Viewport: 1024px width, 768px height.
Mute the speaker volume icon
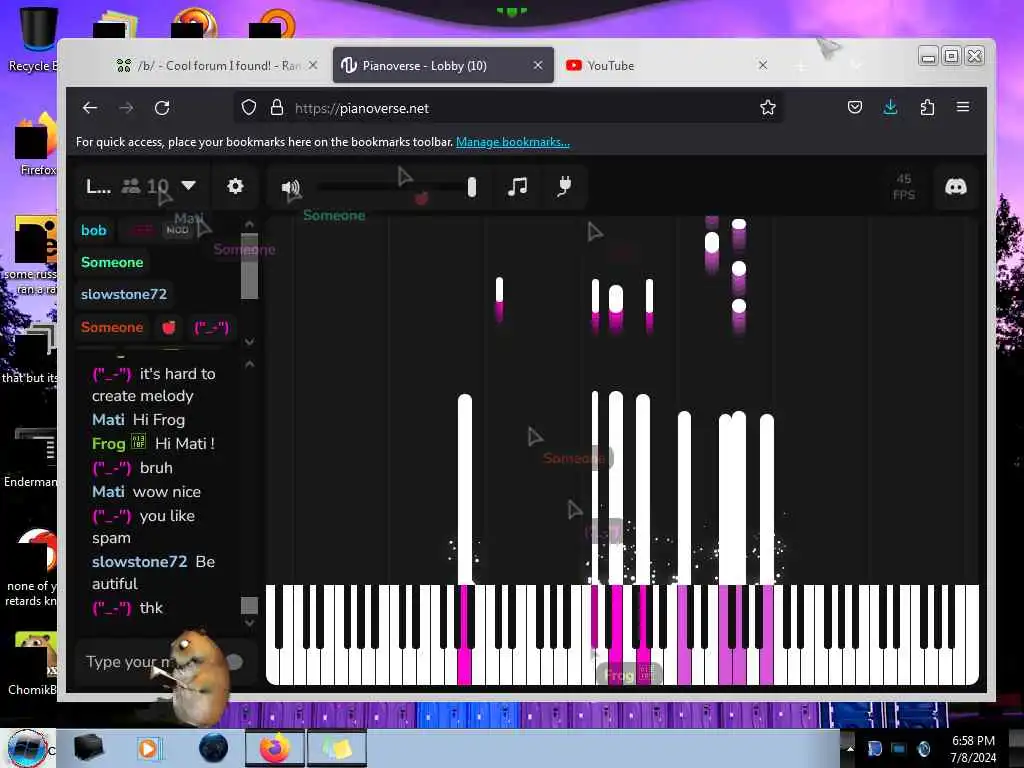click(x=291, y=188)
